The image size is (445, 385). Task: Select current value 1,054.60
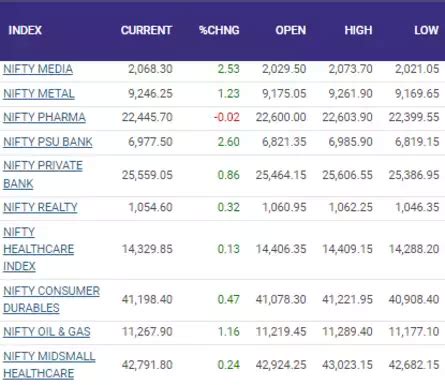point(150,207)
